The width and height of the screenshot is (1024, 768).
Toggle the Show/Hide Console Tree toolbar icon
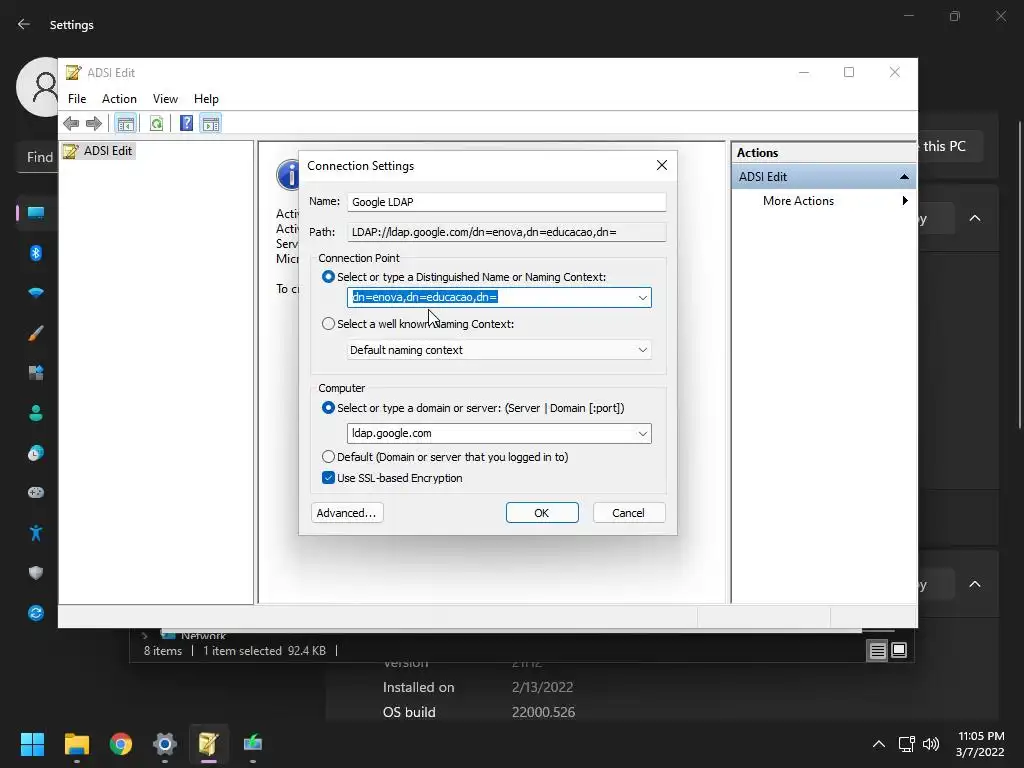coord(125,123)
